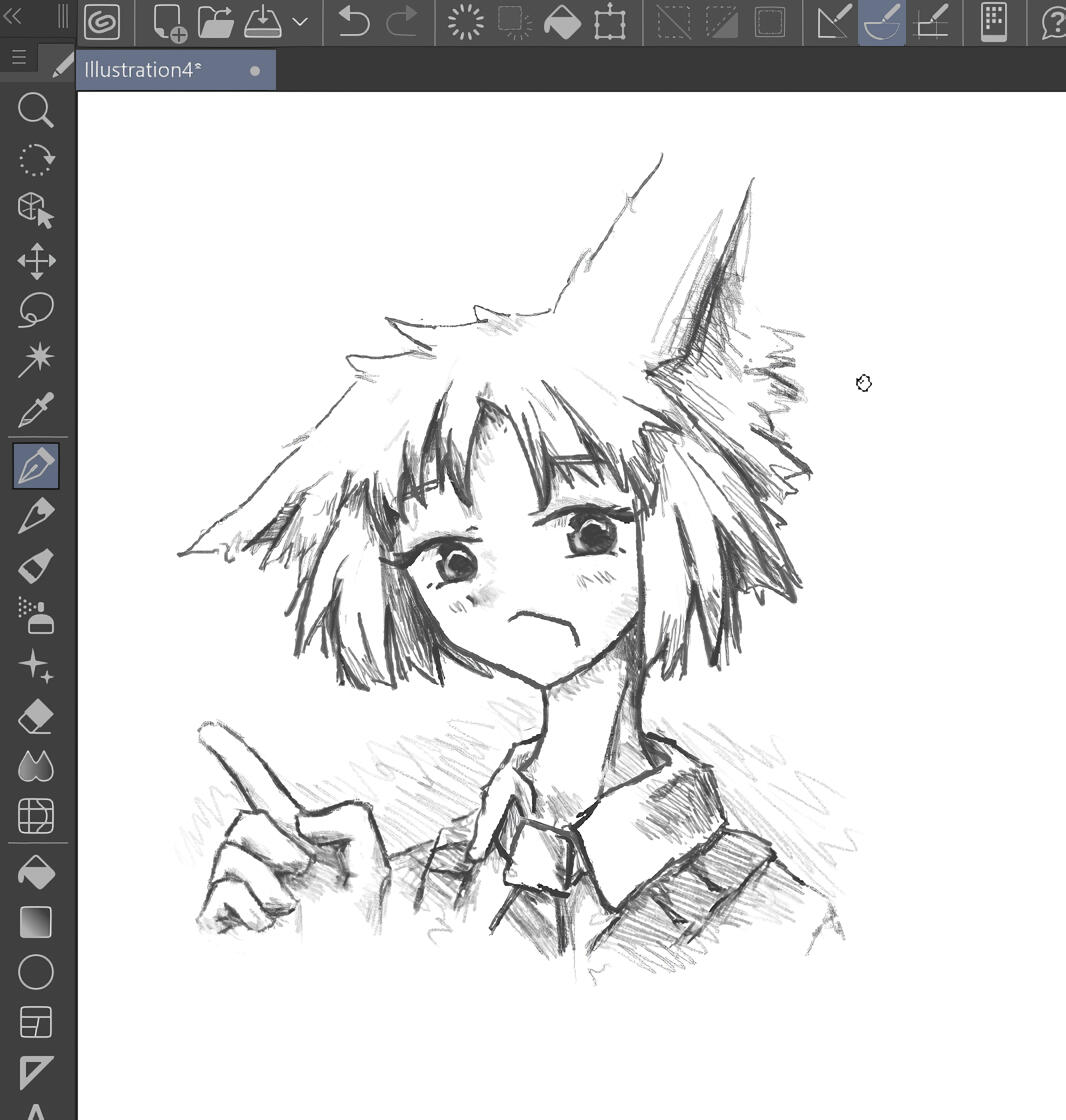Click the Fill bucket tool in sidebar

(x=36, y=873)
